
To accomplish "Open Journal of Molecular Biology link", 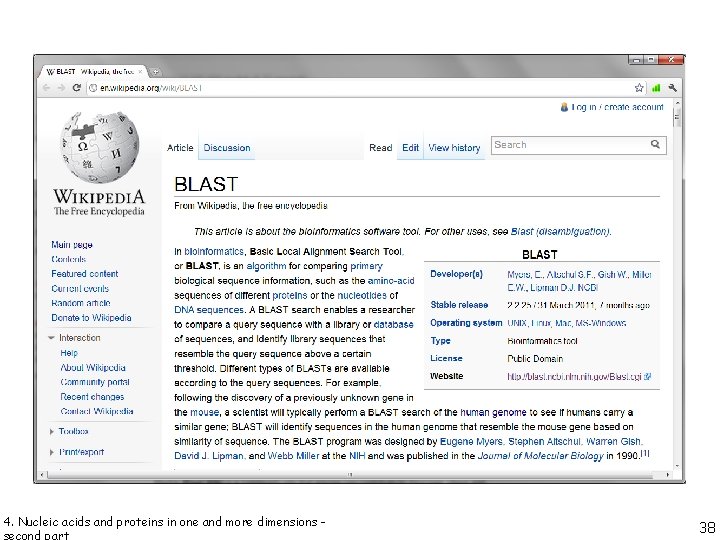I will tap(540, 456).
